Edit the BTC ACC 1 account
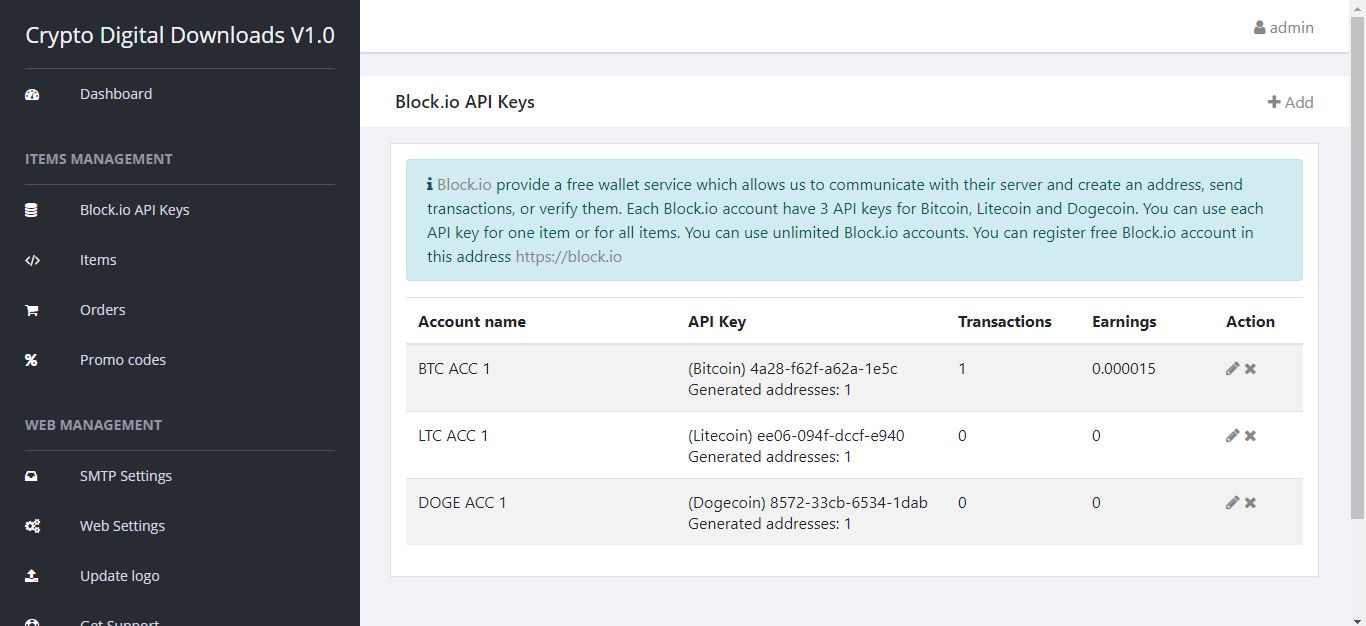The height and width of the screenshot is (626, 1366). 1232,369
